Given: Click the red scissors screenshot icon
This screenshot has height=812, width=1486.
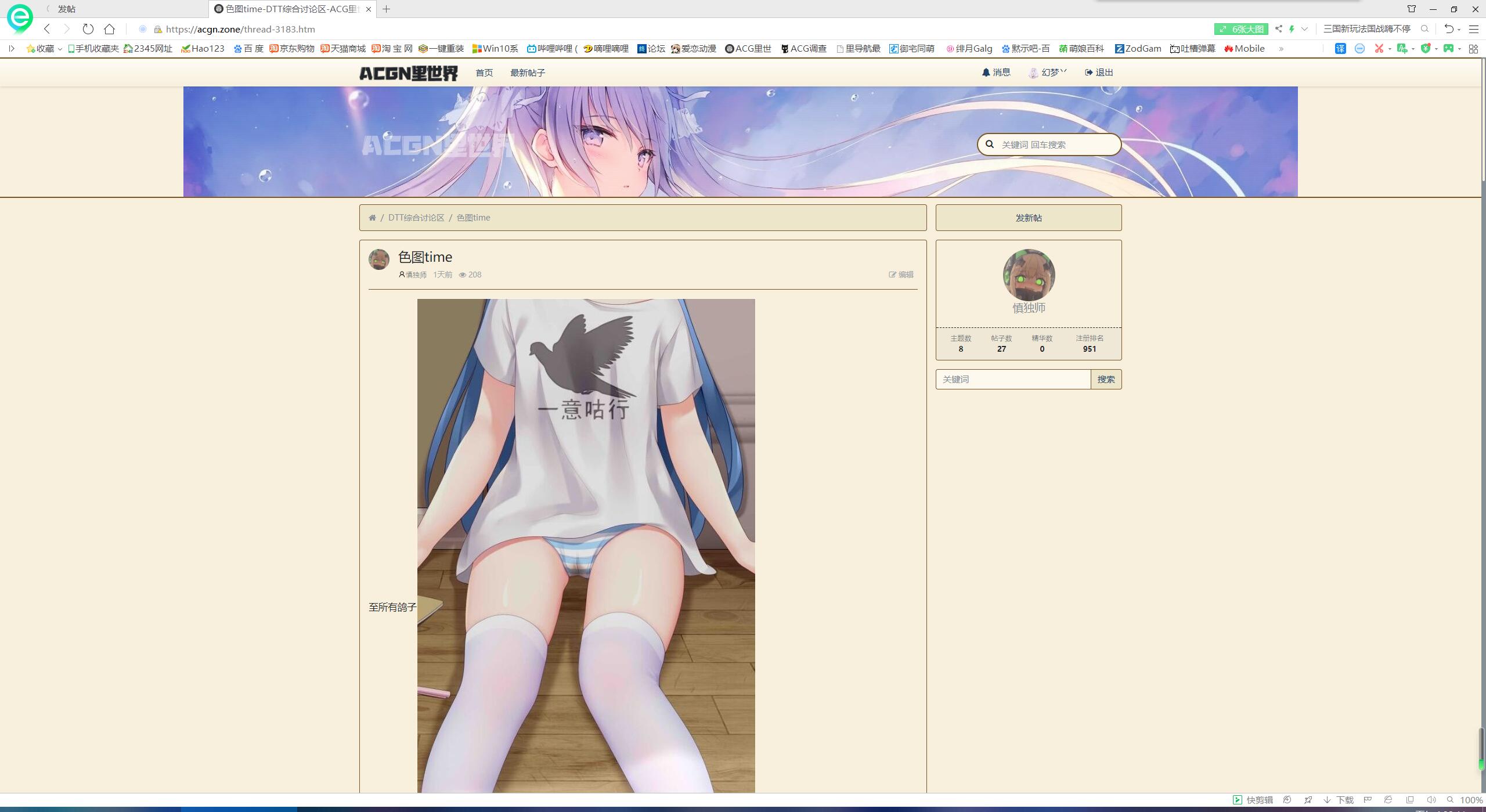Looking at the screenshot, I should pos(1379,49).
